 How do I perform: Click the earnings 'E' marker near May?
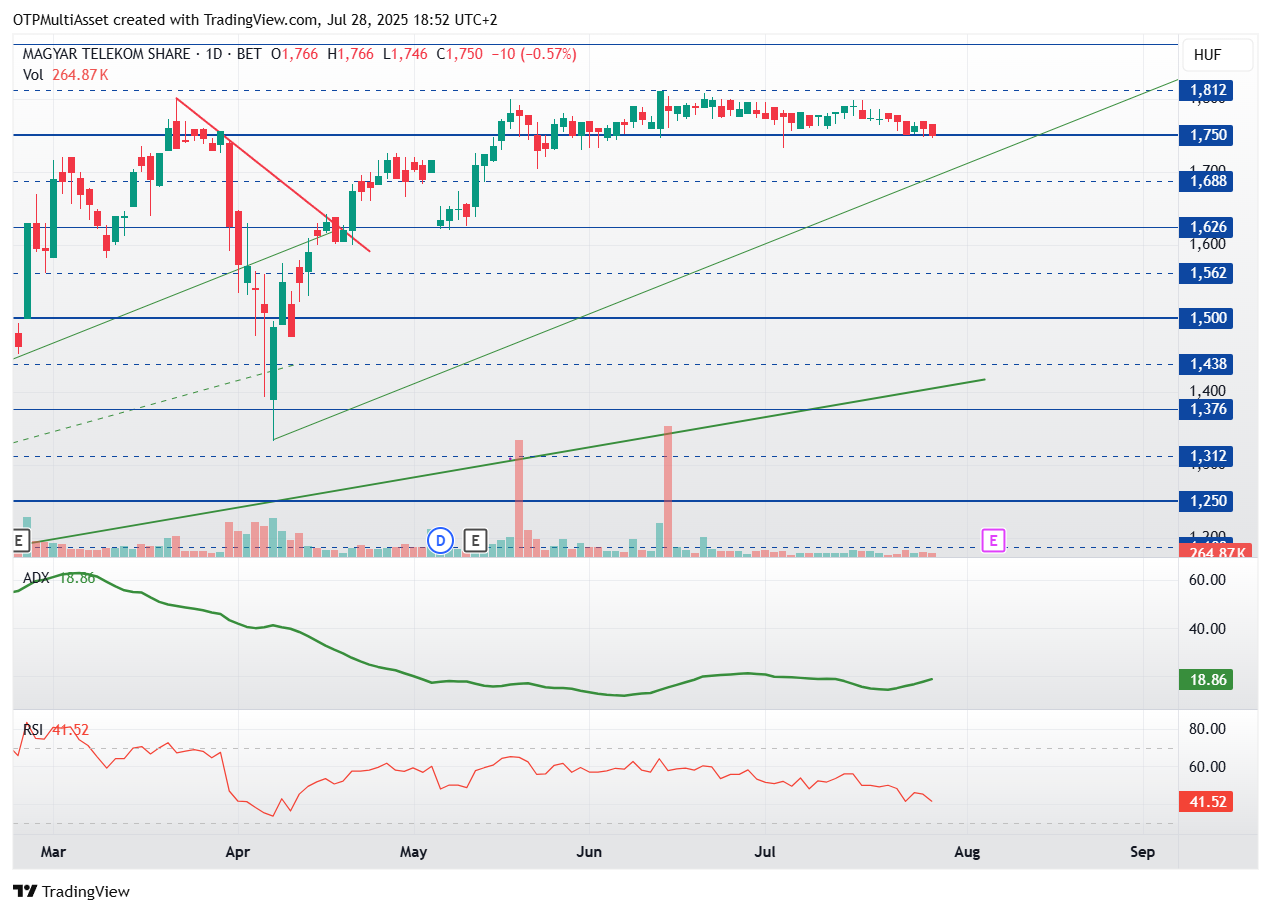pos(476,541)
